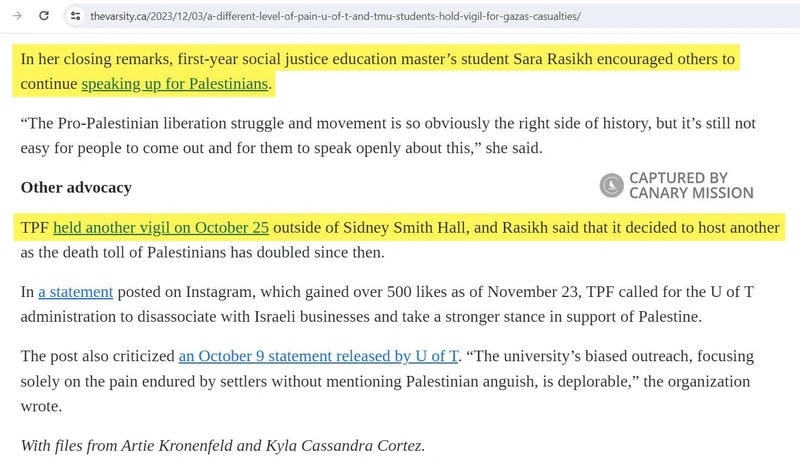Image resolution: width=800 pixels, height=466 pixels.
Task: Click the Canary Mission bird logo
Action: pyautogui.click(x=611, y=185)
